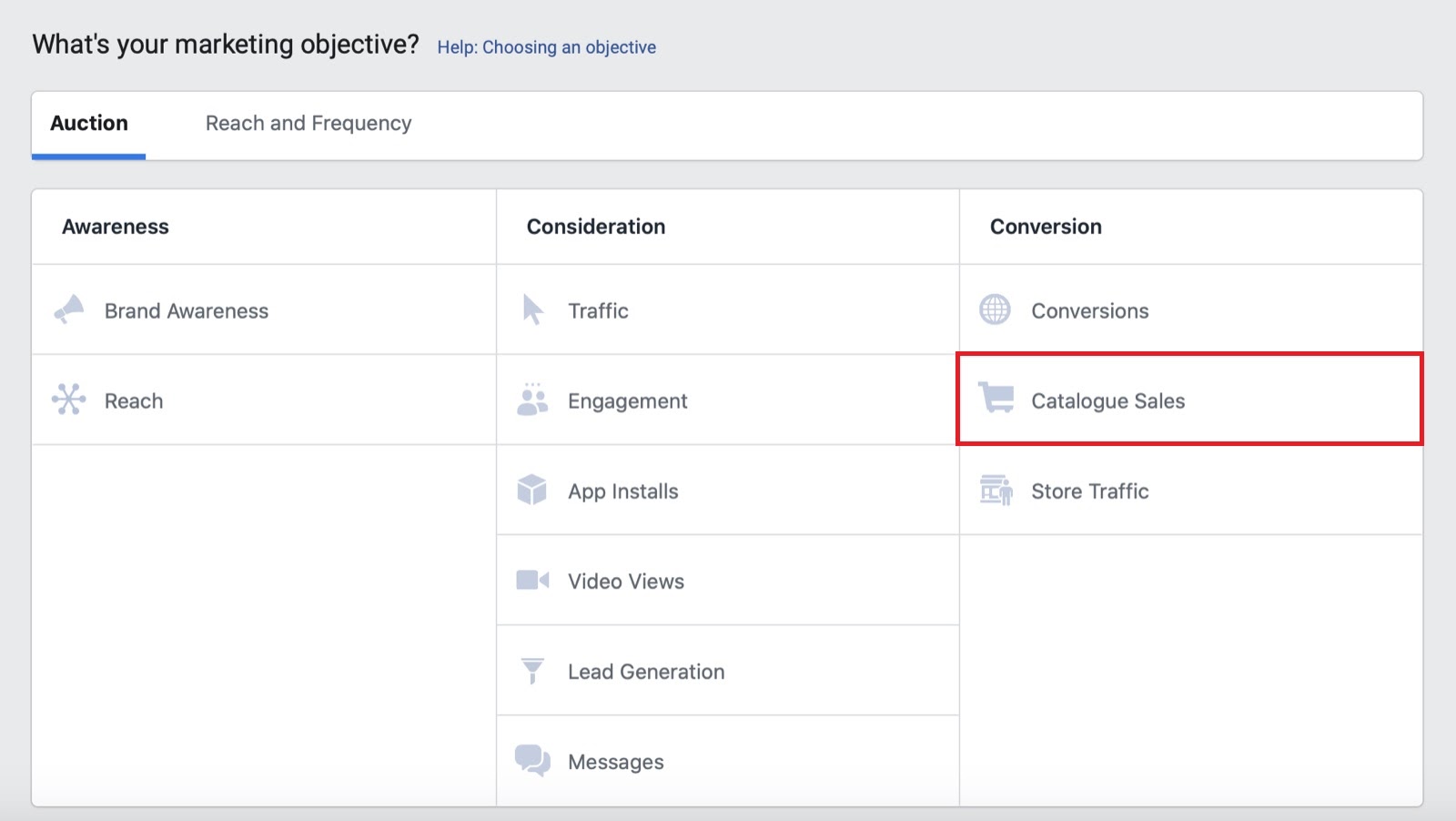1456x821 pixels.
Task: Click the Catalogue Sales shopping cart icon
Action: point(996,400)
